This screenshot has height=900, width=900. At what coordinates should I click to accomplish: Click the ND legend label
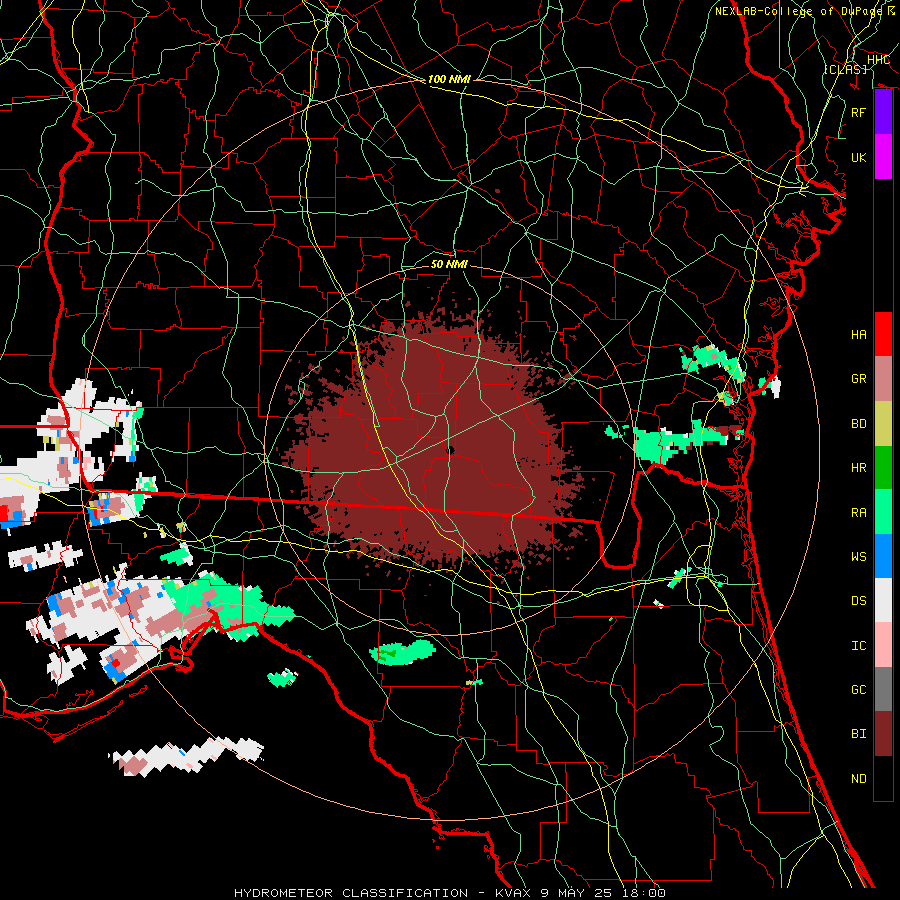858,779
